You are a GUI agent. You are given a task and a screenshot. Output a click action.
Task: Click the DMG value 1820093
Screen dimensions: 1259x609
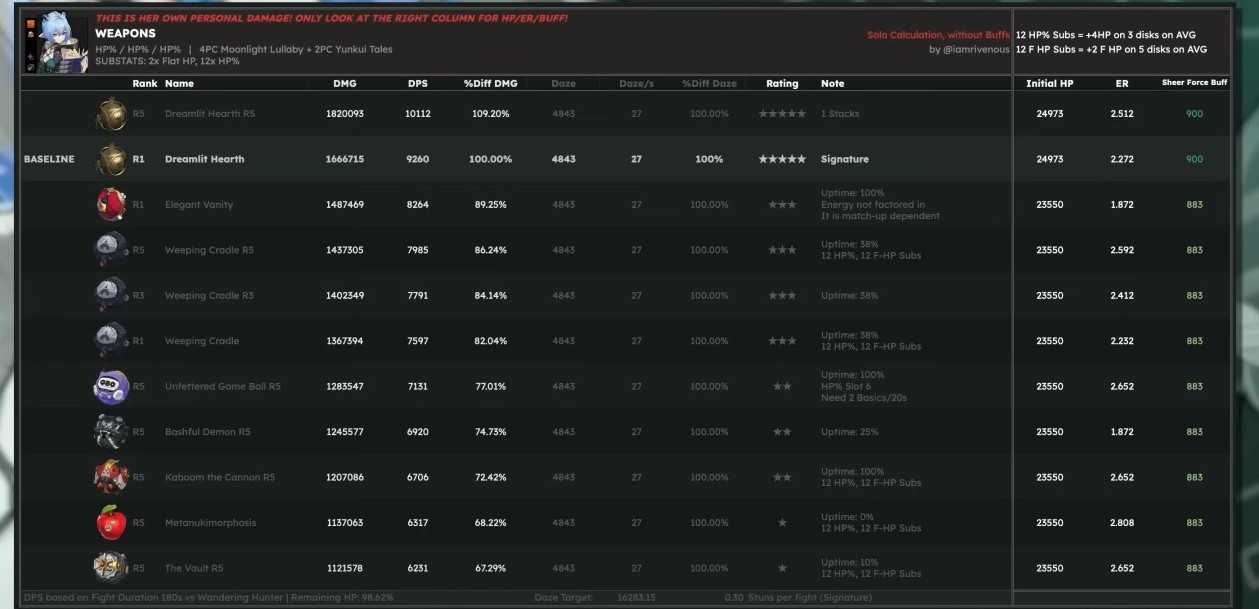[345, 114]
